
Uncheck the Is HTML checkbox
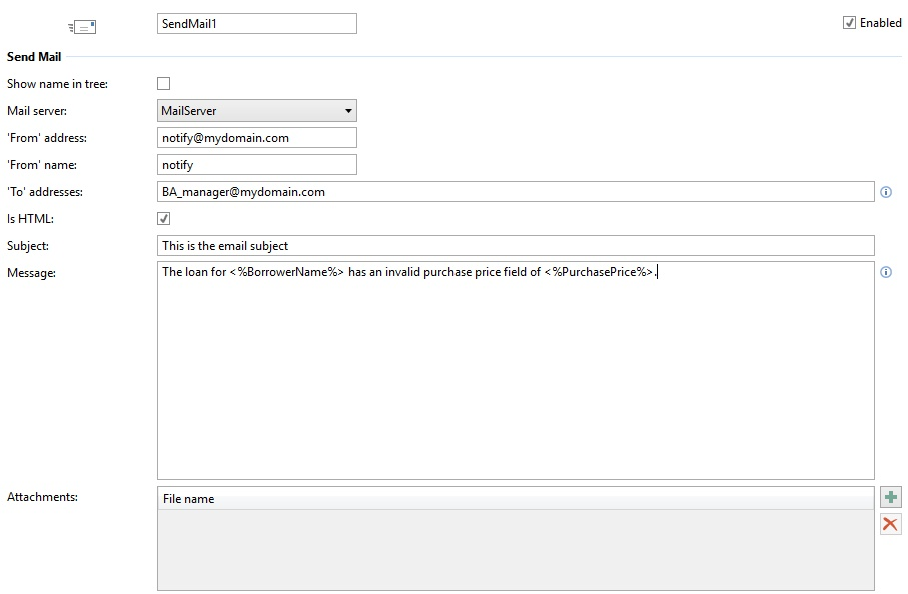click(164, 218)
